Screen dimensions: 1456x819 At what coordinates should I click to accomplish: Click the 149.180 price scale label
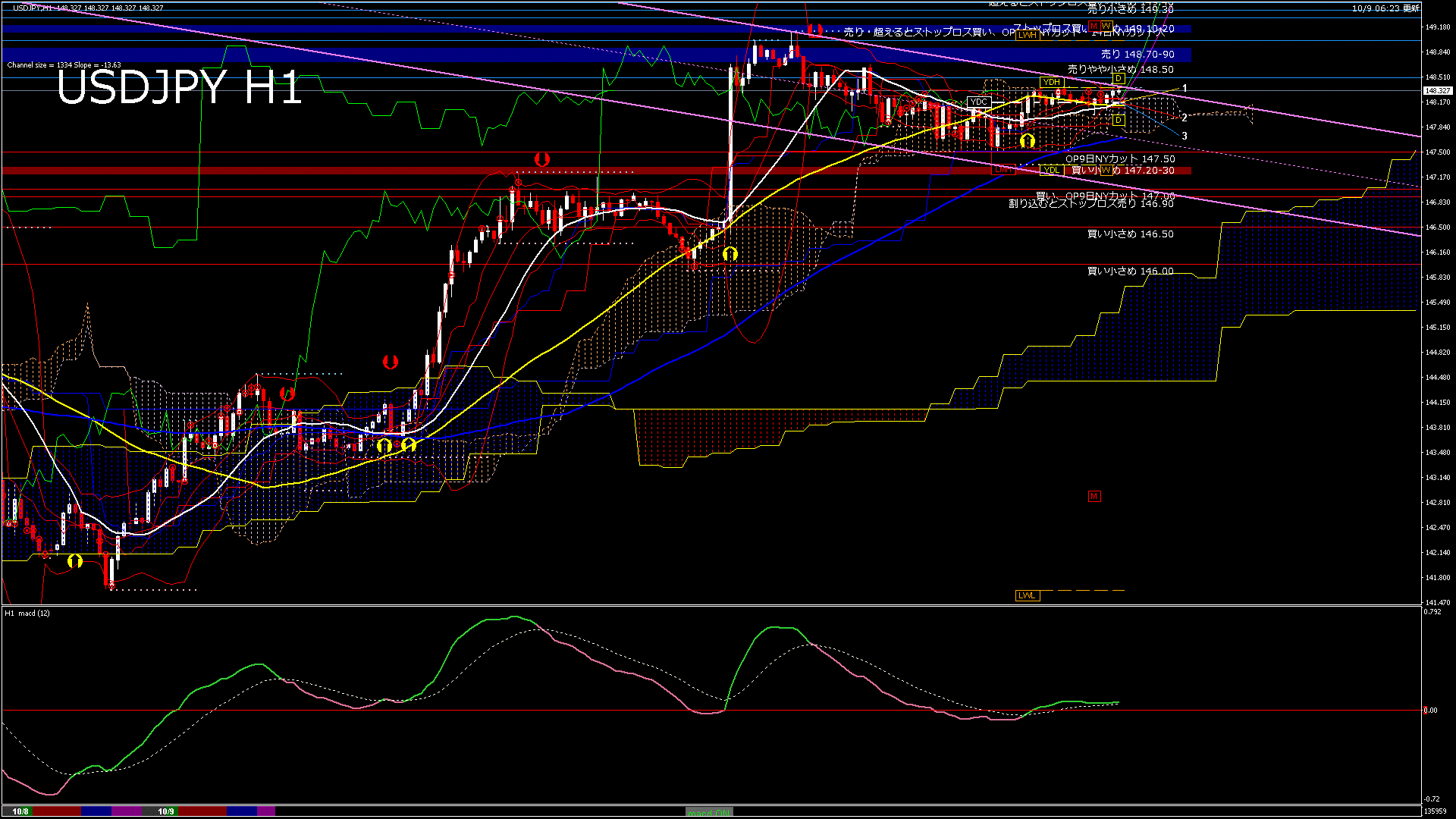[1438, 27]
